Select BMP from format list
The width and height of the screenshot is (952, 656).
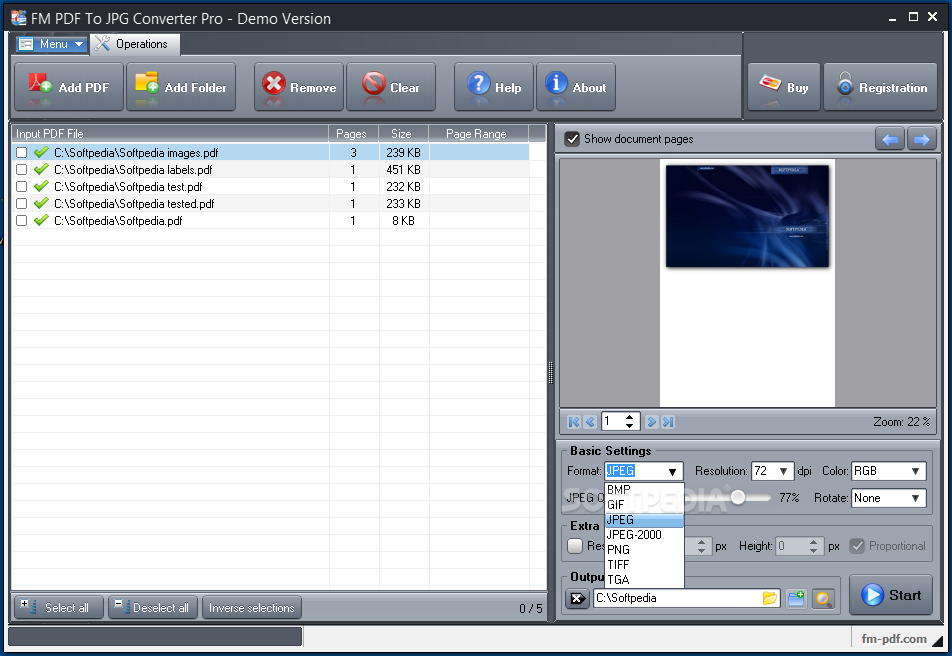(644, 490)
